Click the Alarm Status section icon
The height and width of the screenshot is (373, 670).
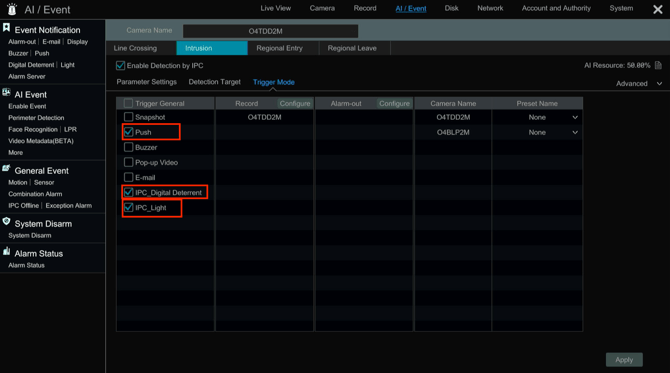coord(6,251)
